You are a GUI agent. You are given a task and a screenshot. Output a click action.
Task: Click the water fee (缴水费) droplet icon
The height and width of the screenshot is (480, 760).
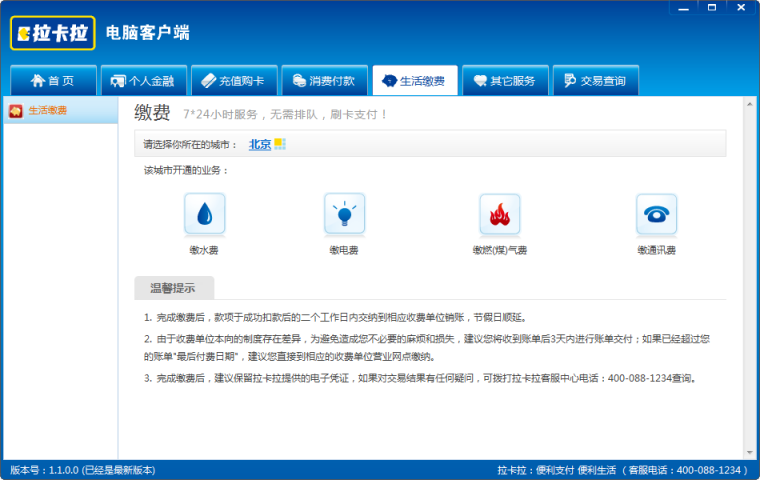204,214
